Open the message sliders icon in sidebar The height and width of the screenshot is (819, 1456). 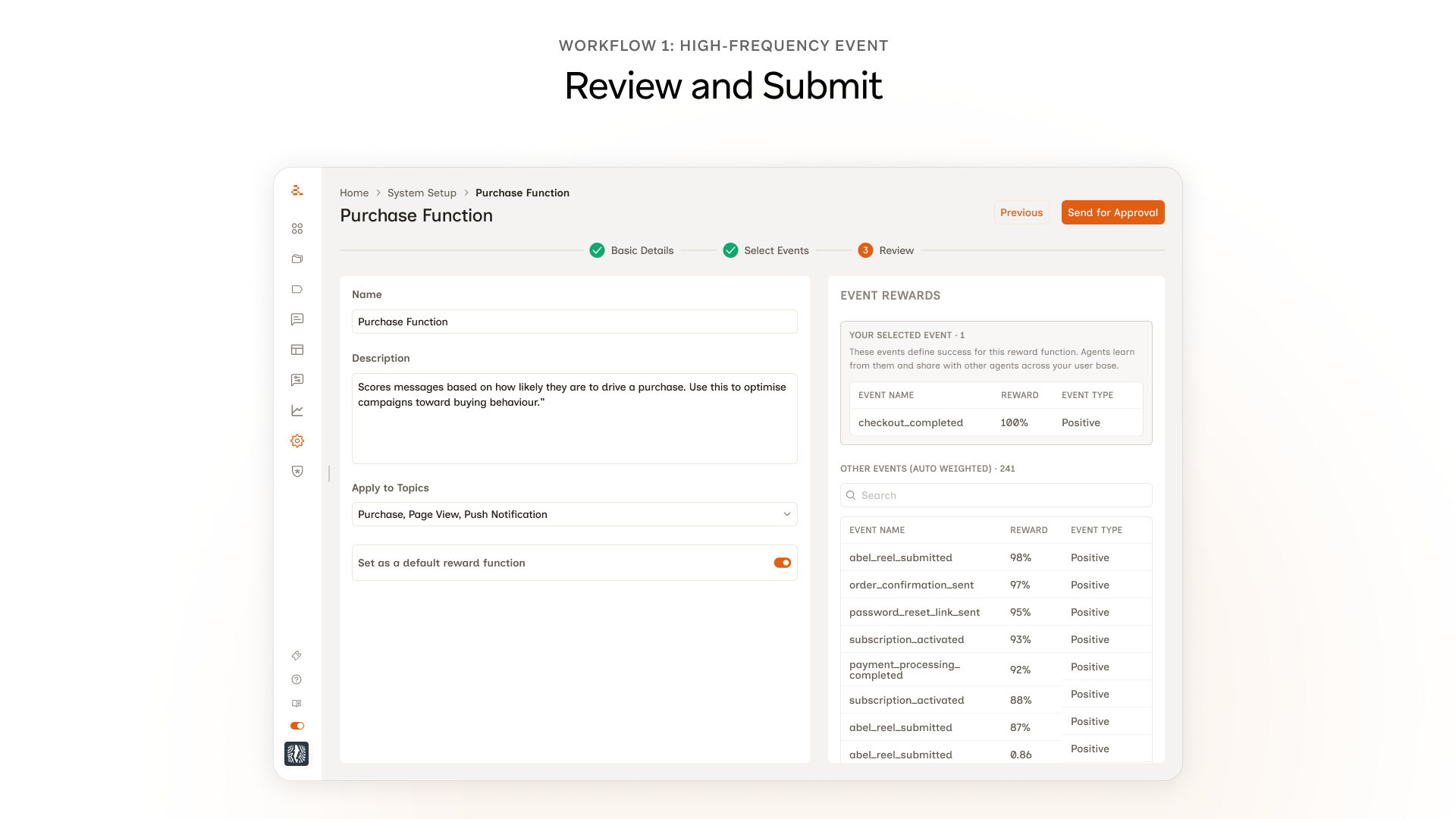[297, 380]
